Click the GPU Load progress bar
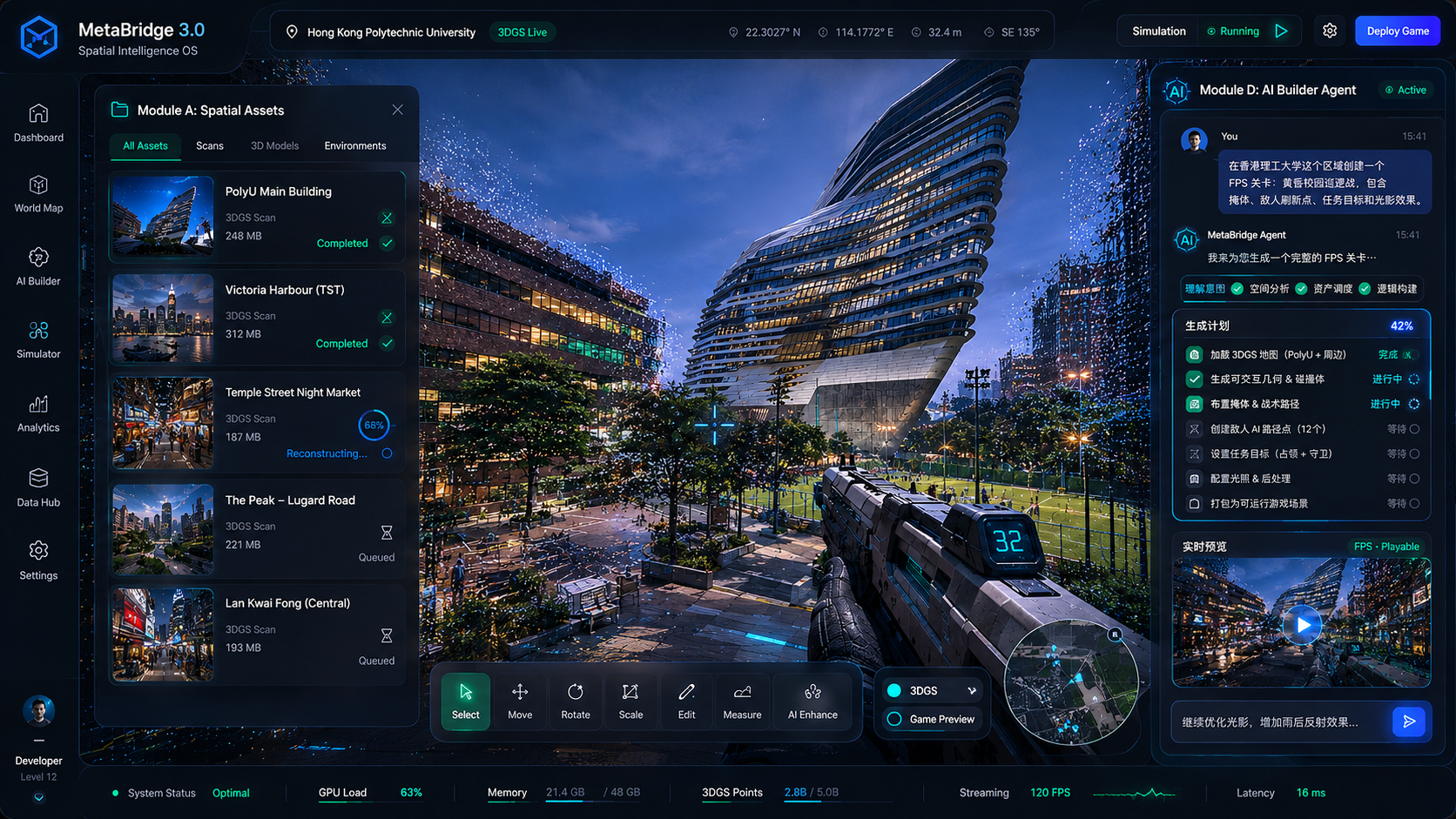This screenshot has height=819, width=1456. [371, 802]
